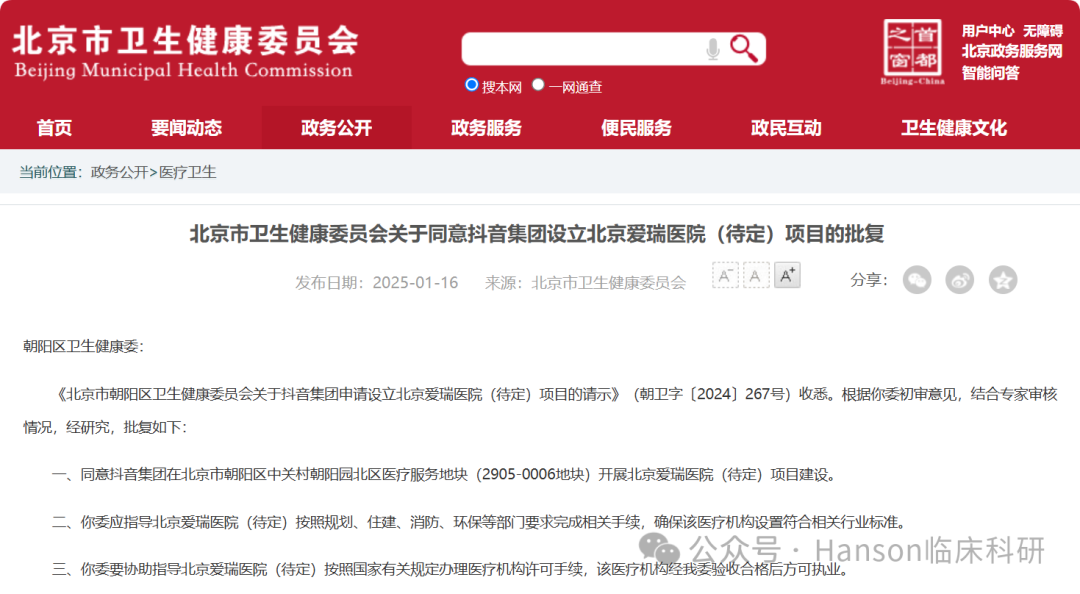Share the article via WeChat icon

(917, 280)
